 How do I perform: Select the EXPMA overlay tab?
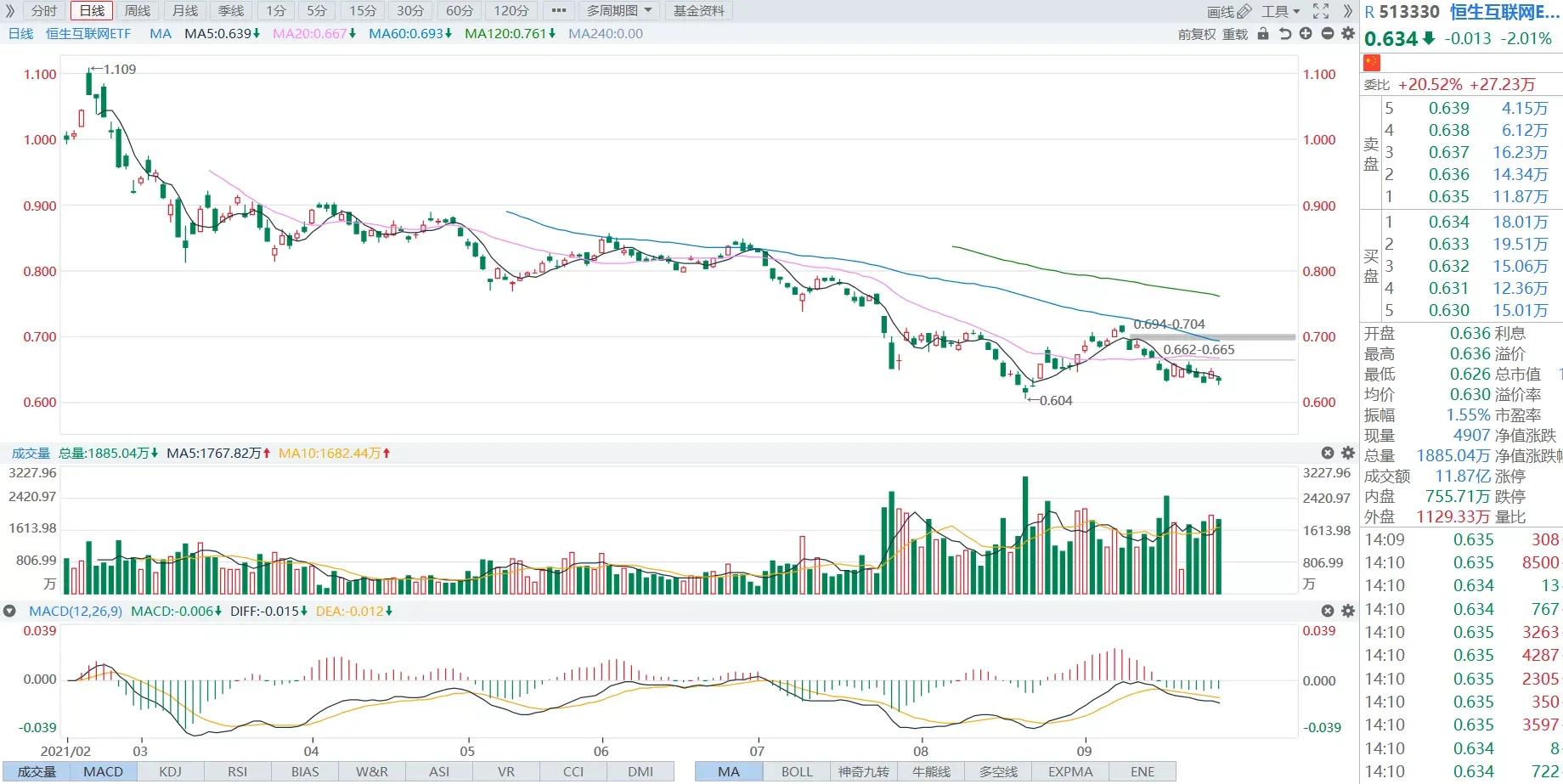[x=1070, y=771]
